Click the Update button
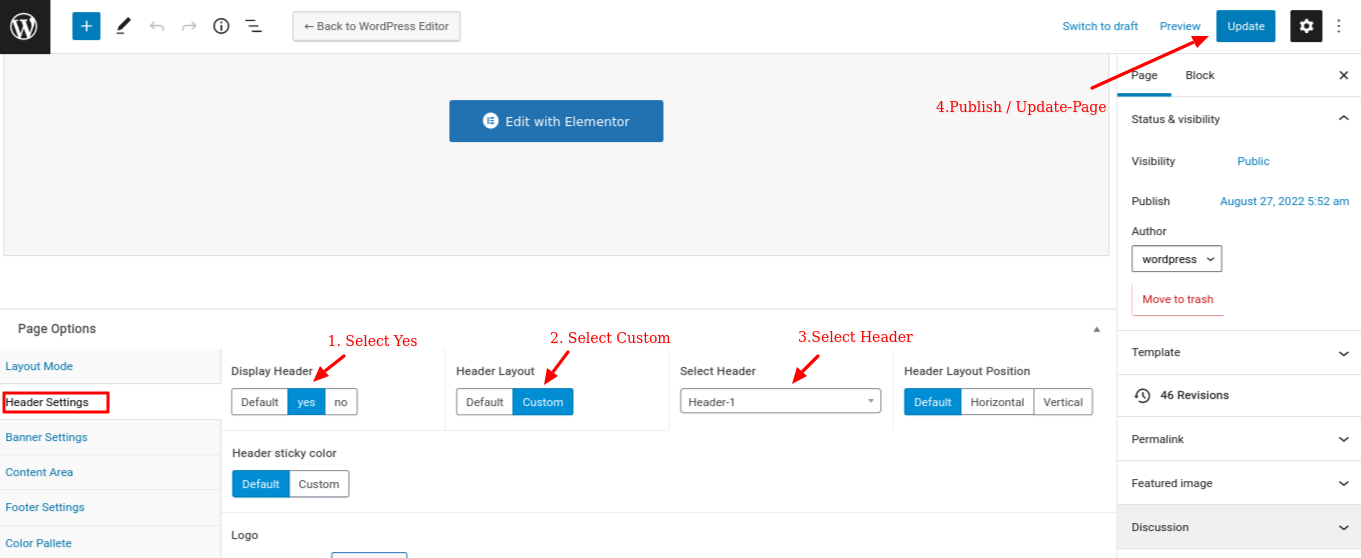This screenshot has height=558, width=1361. 1246,26
